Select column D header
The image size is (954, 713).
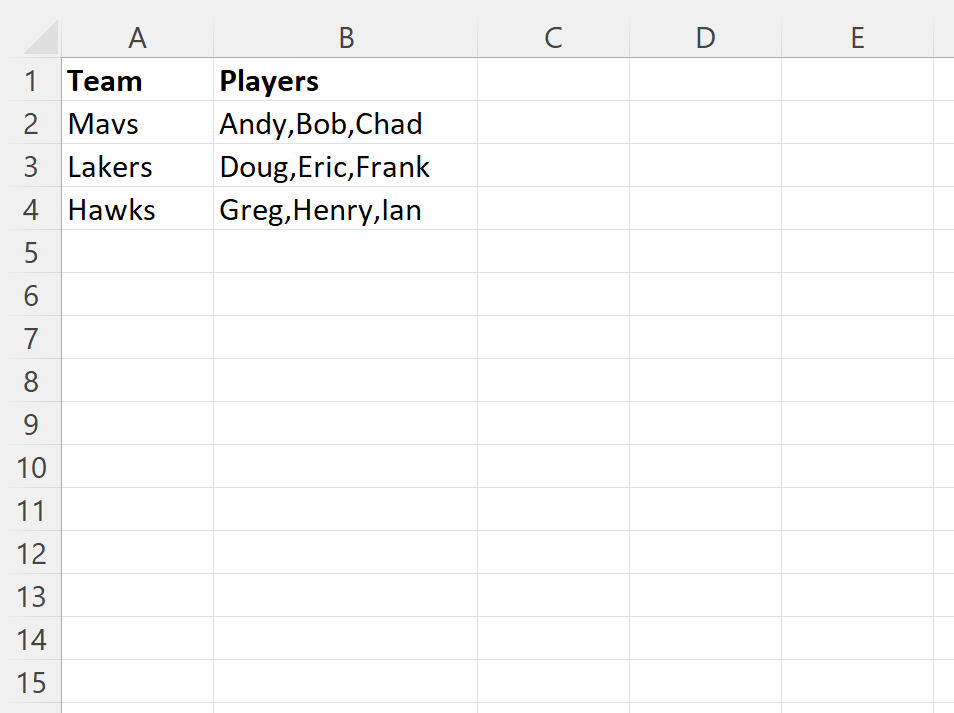click(x=706, y=38)
